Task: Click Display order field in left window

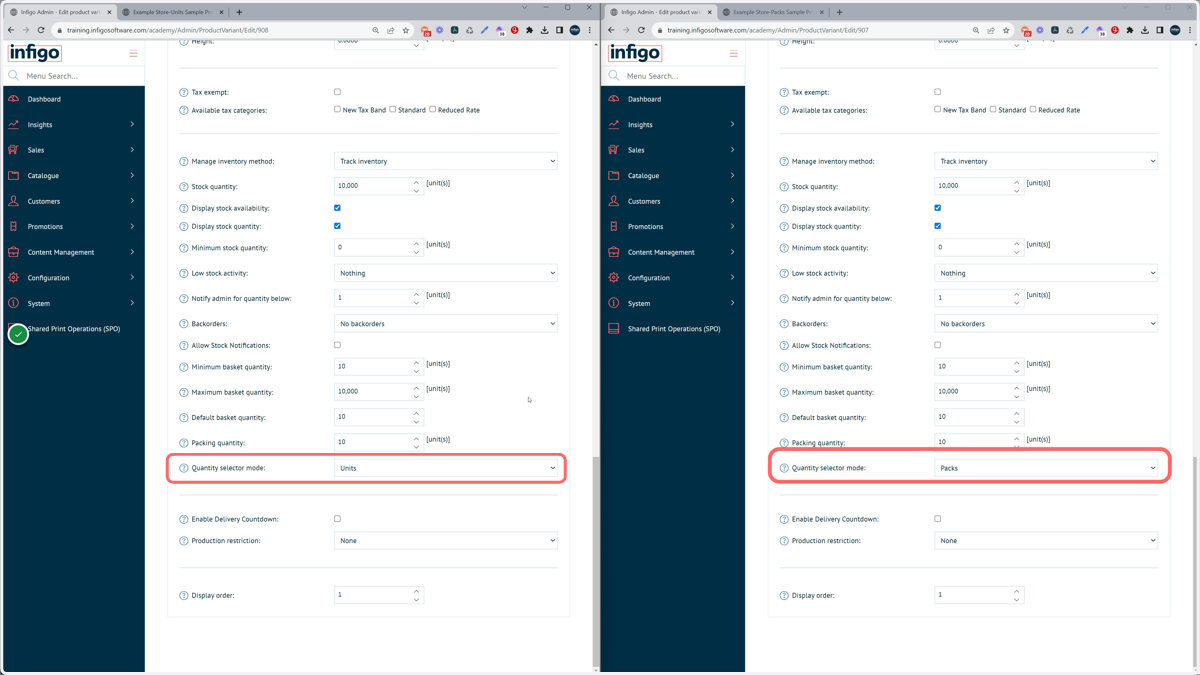Action: [379, 595]
